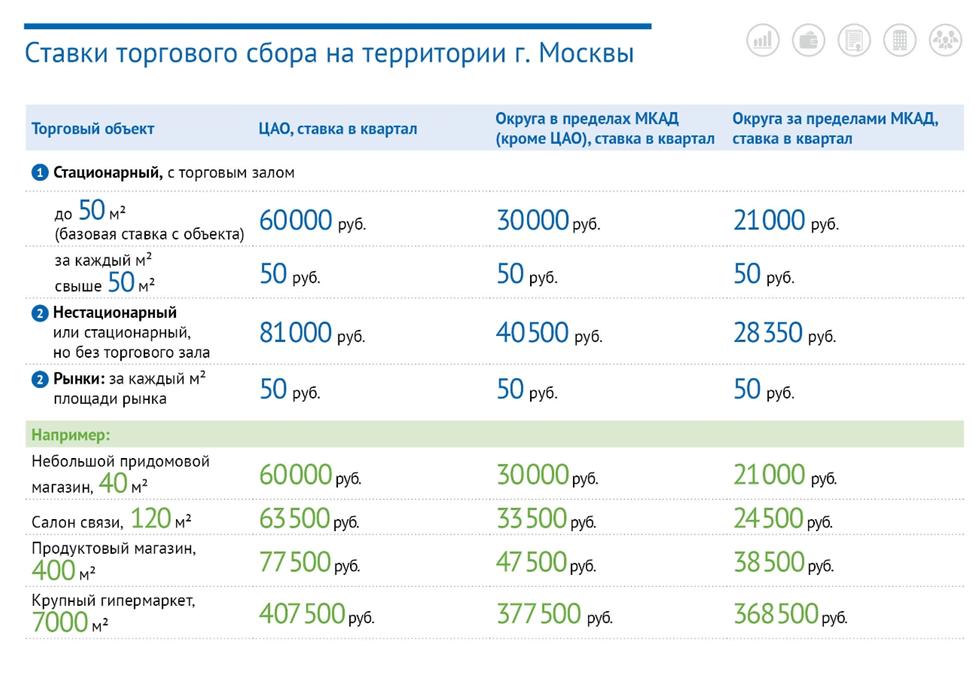Click the Салон связи 120 м² row label
This screenshot has height=693, width=975.
coord(111,519)
